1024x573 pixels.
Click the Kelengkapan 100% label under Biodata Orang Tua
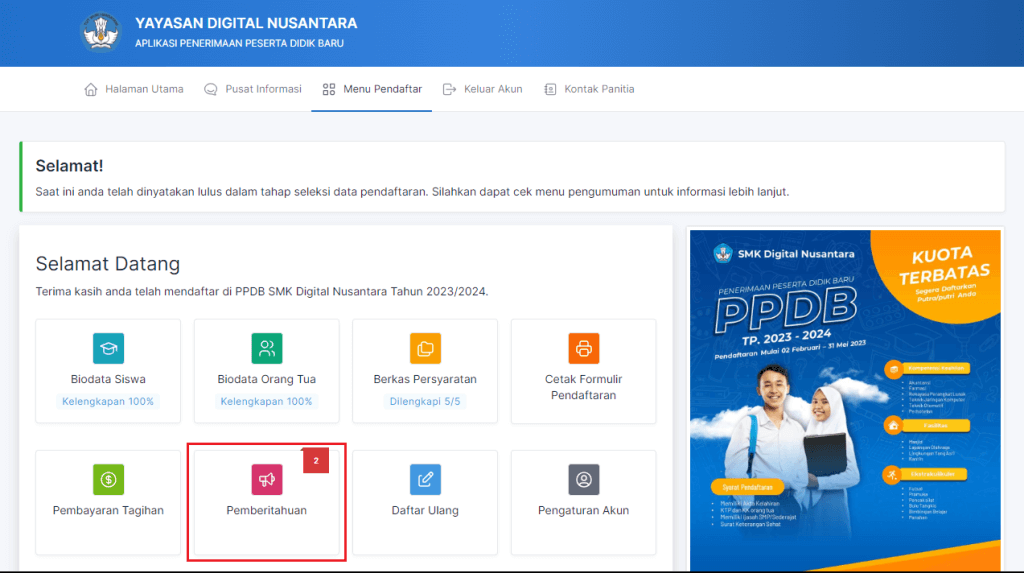pyautogui.click(x=267, y=401)
